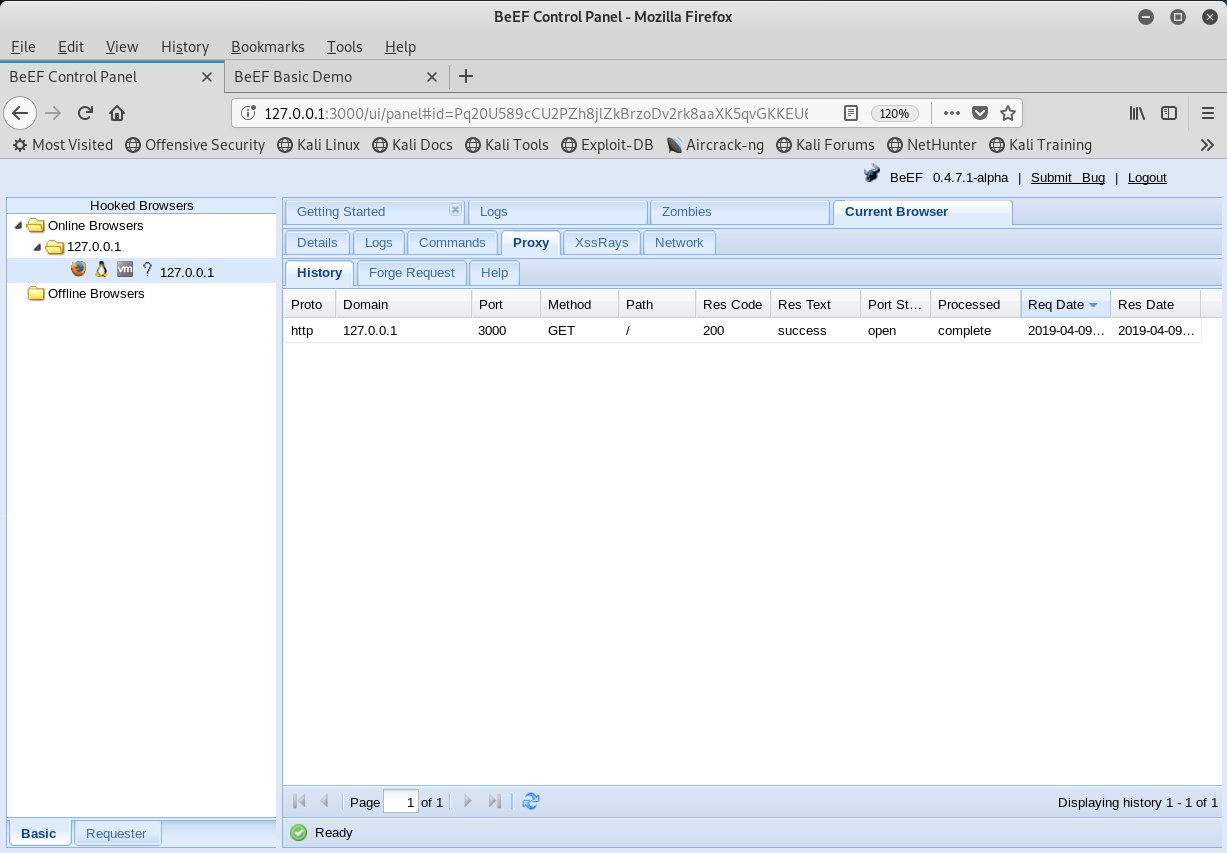Click the GET method cell
The height and width of the screenshot is (853, 1227).
(579, 331)
